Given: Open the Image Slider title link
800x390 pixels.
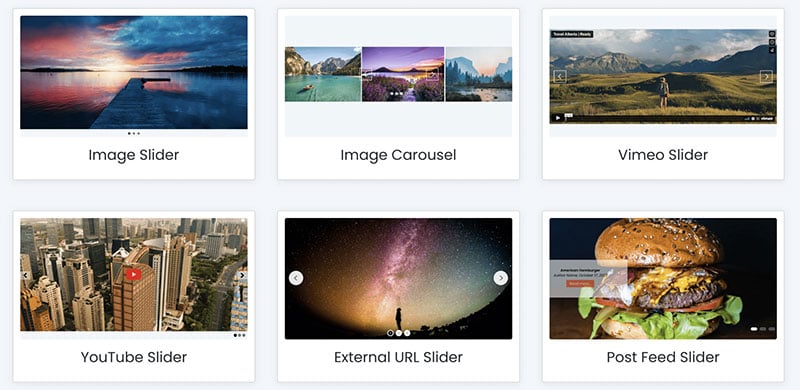Looking at the screenshot, I should 134,155.
